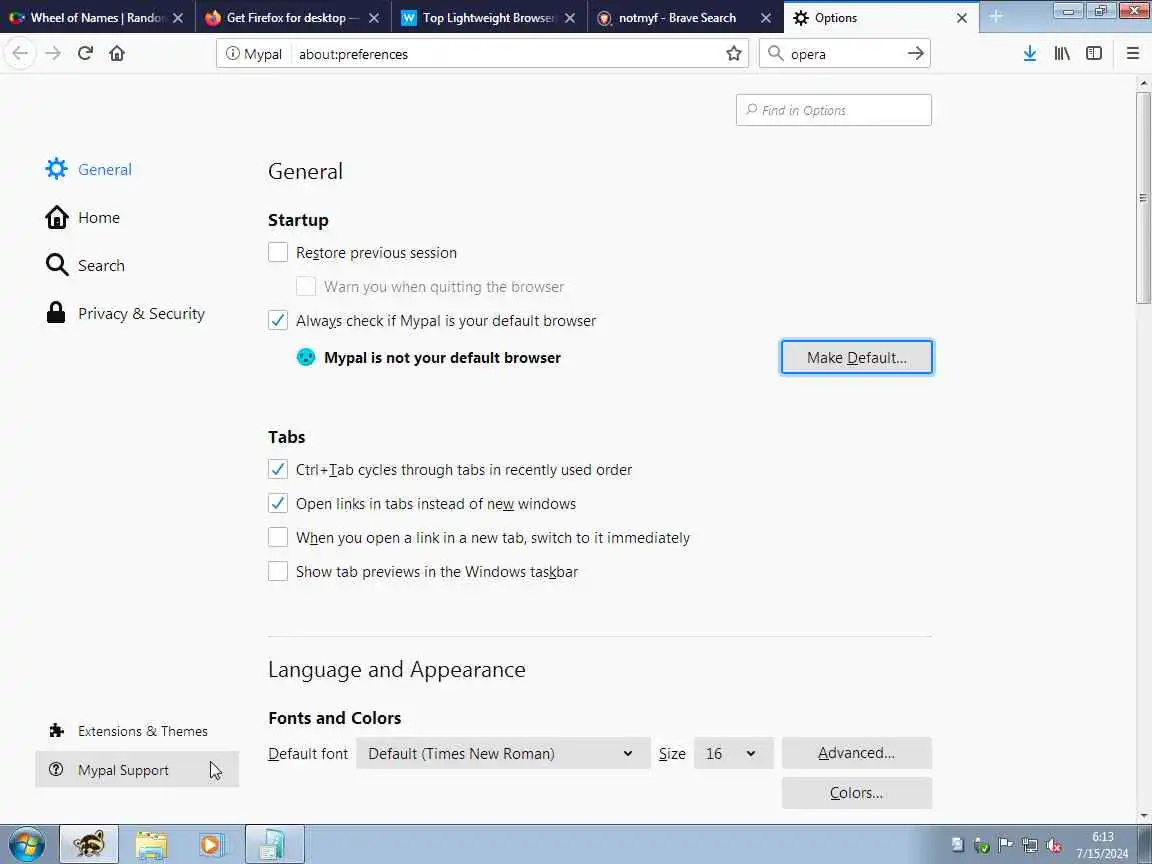Close the Top Lightweight Browser tab

[570, 18]
